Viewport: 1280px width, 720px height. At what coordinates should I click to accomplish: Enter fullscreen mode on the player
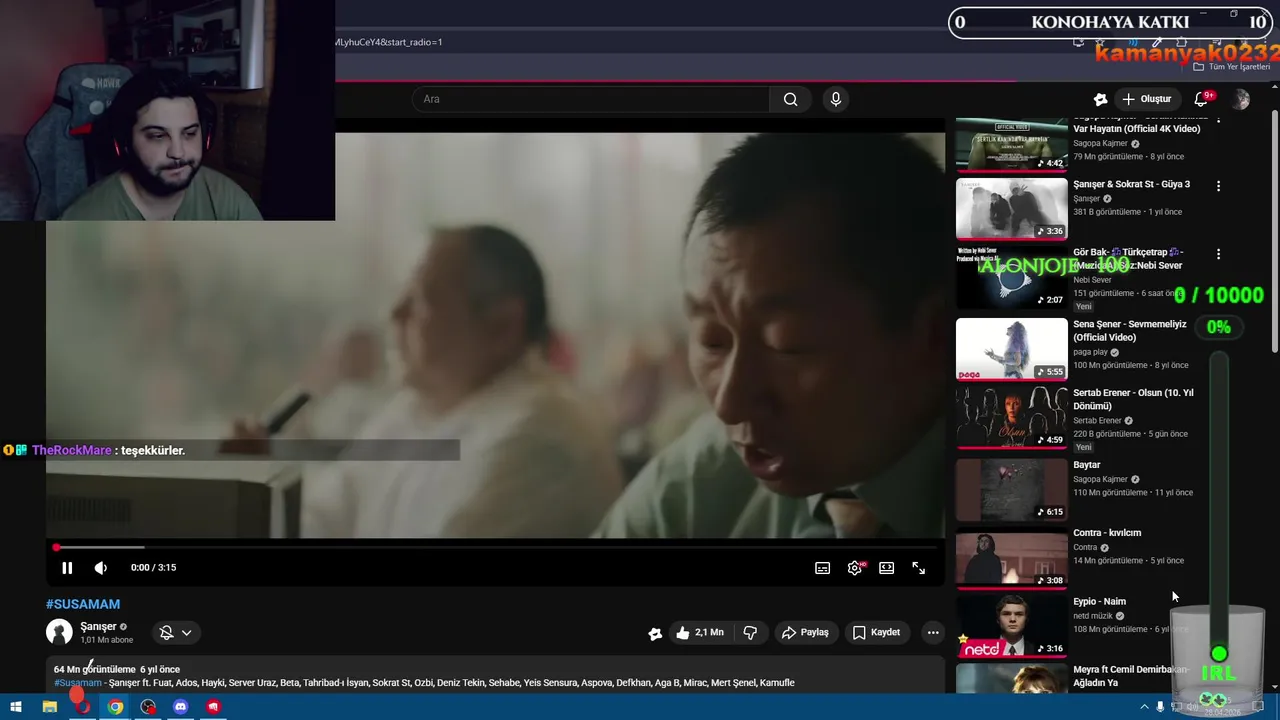[918, 568]
